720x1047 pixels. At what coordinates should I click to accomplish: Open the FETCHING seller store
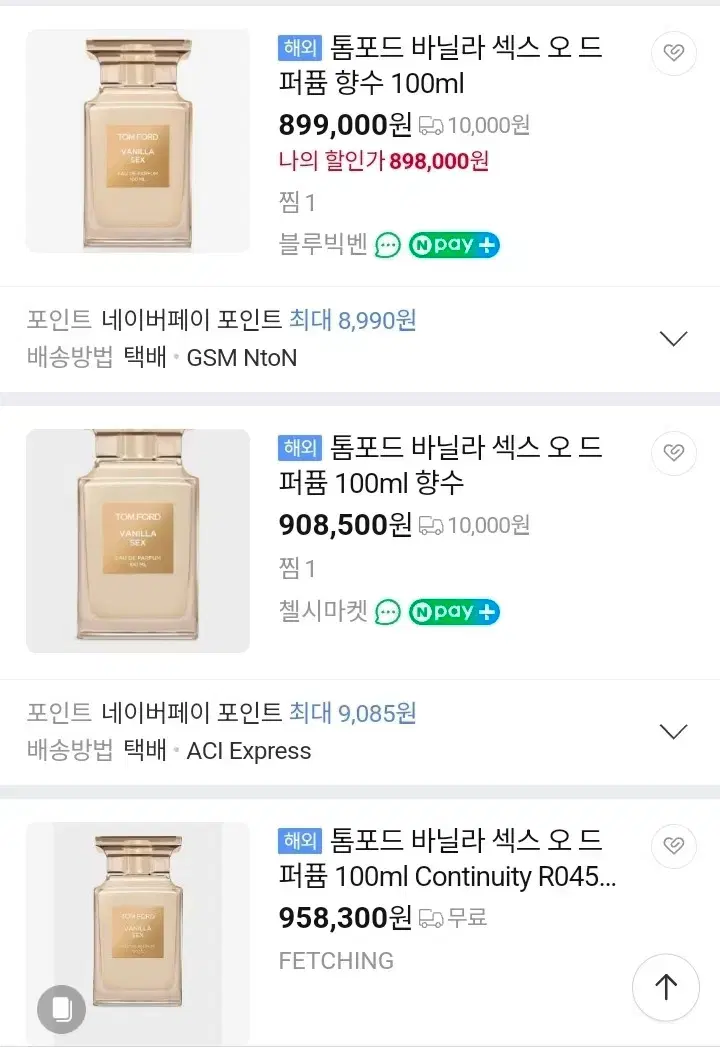(336, 961)
